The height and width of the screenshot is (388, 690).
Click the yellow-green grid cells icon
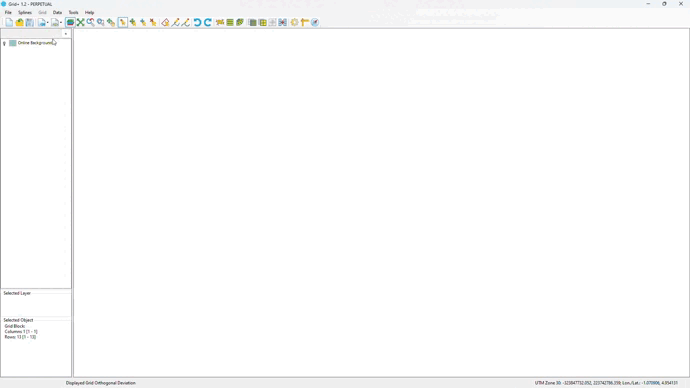(263, 22)
